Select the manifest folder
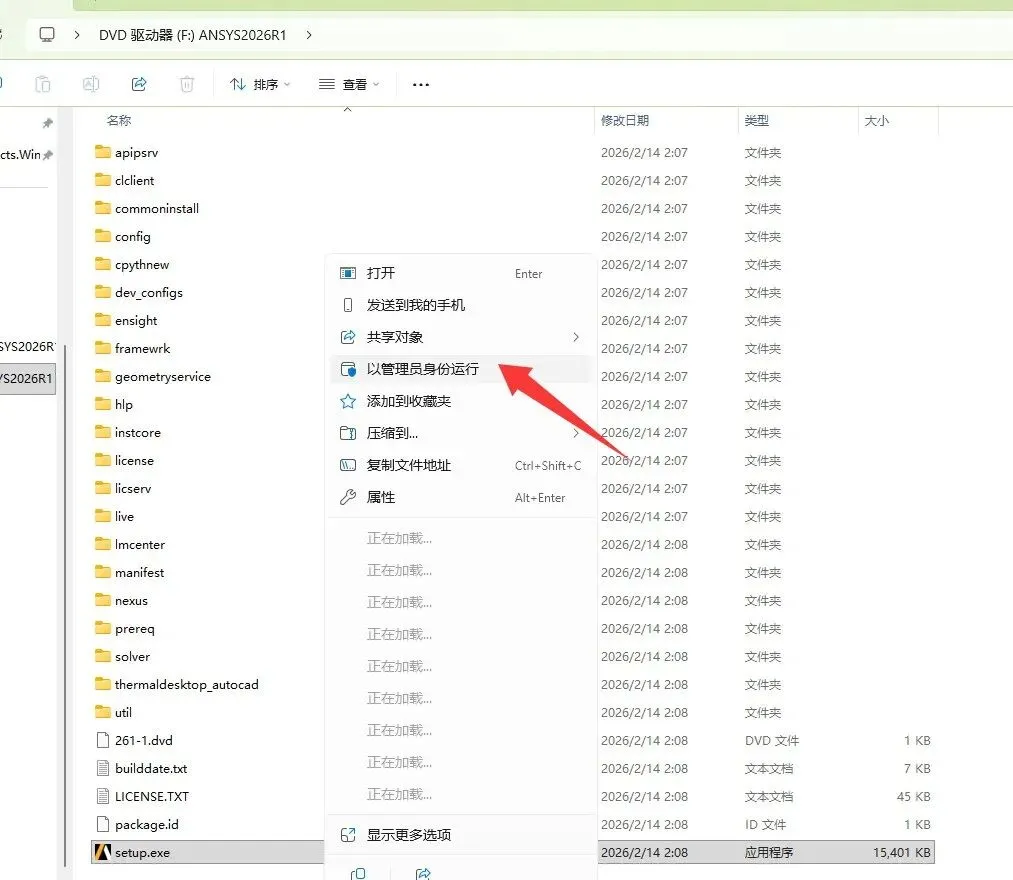Viewport: 1013px width, 880px height. [129, 572]
